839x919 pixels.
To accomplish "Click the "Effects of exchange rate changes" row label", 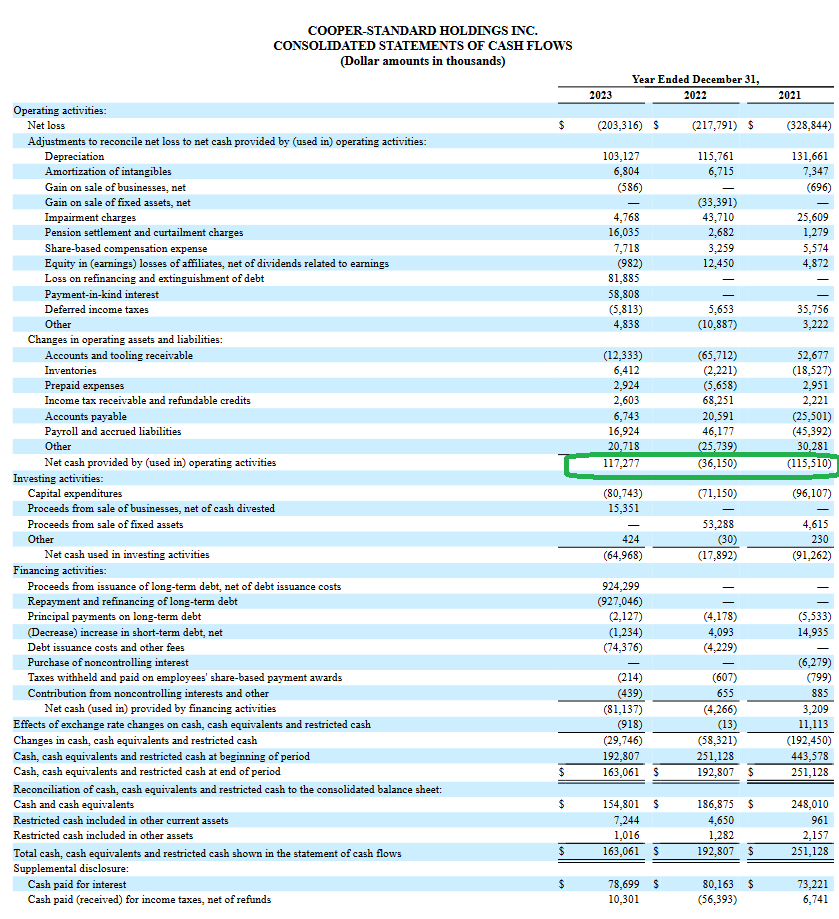I will point(192,724).
